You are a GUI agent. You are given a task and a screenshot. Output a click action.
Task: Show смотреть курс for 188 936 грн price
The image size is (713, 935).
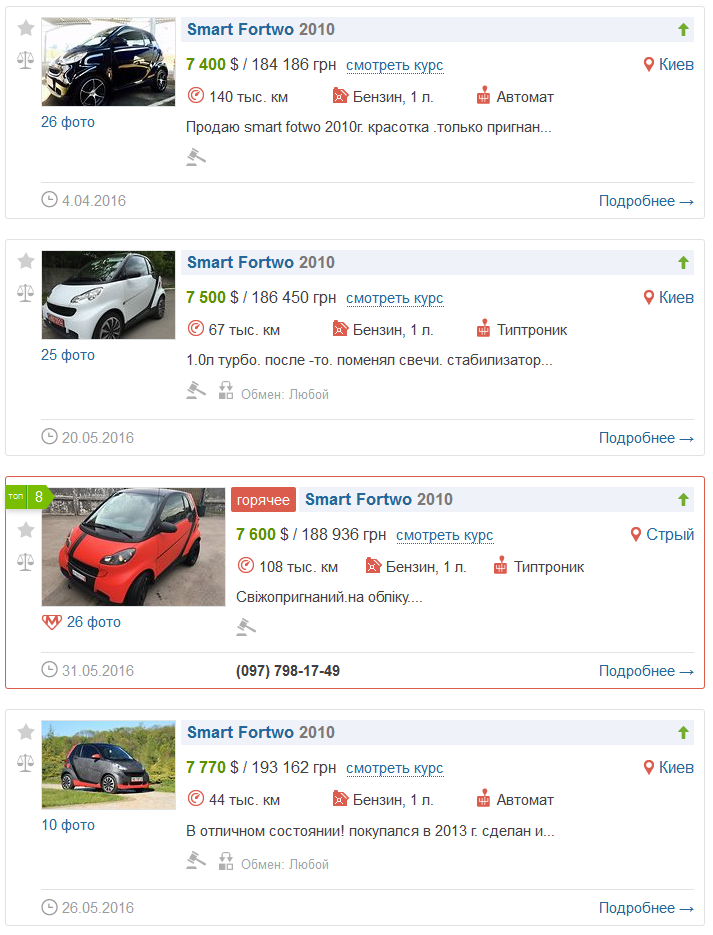click(x=444, y=535)
